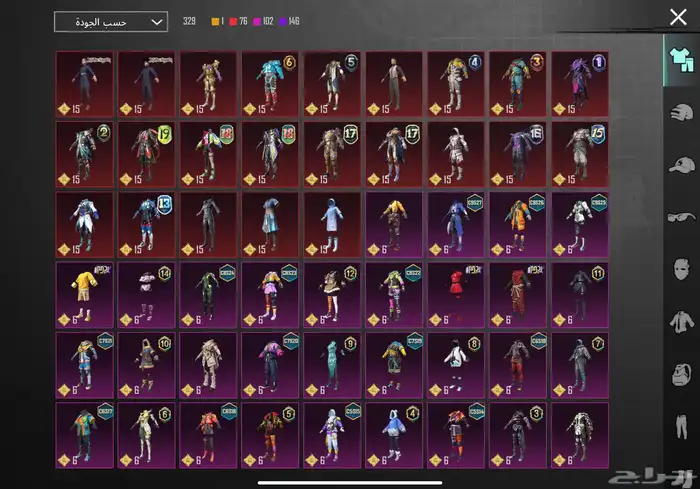Viewport: 700px width, 489px height.
Task: Select the golden armor outfit in first row
Action: [208, 85]
